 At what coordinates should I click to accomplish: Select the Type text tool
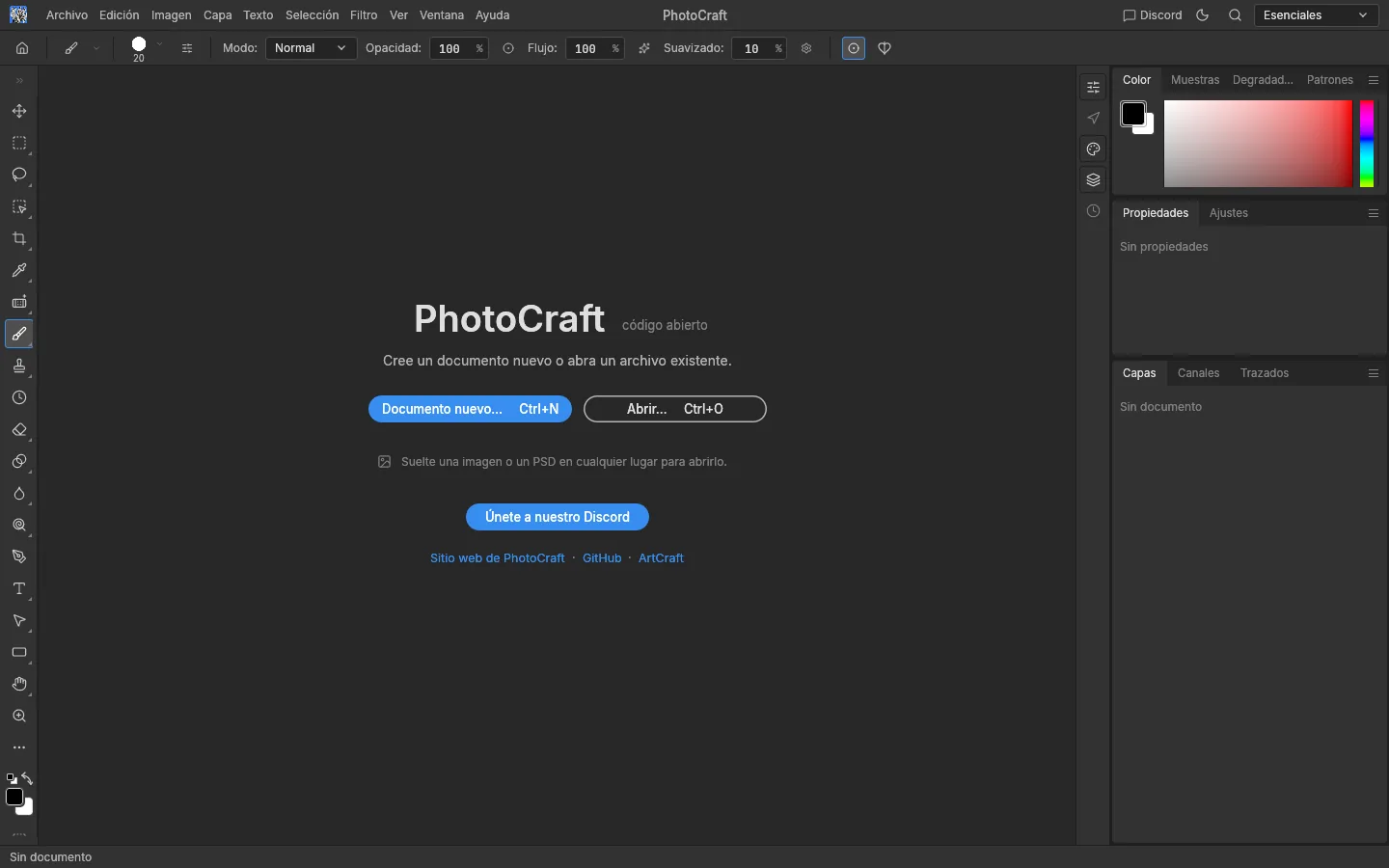pyautogui.click(x=19, y=589)
